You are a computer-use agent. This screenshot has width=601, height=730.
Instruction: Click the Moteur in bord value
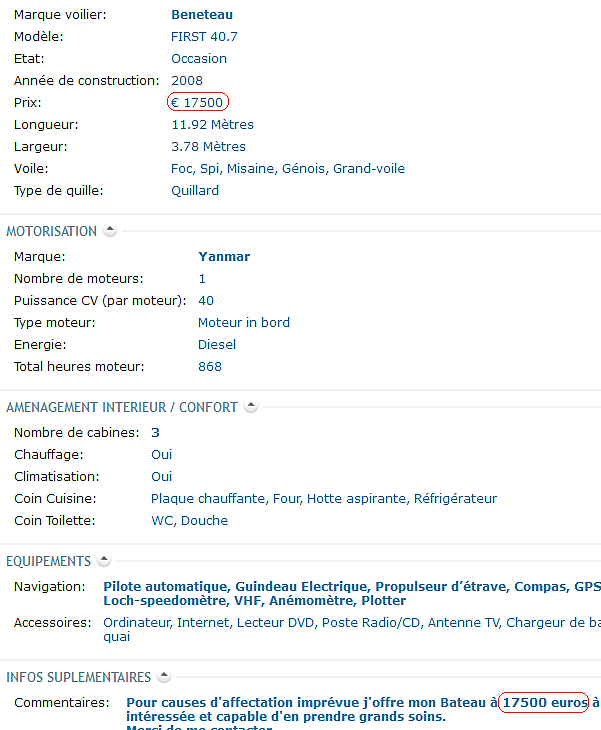pos(244,323)
